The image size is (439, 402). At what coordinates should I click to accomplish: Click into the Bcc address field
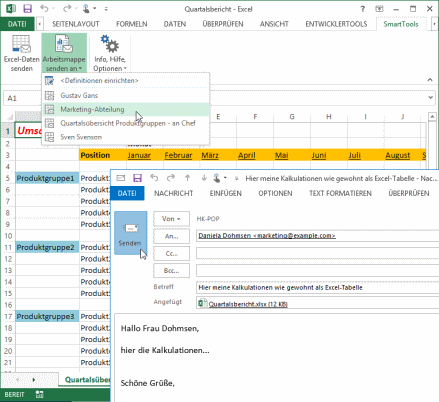click(x=317, y=271)
